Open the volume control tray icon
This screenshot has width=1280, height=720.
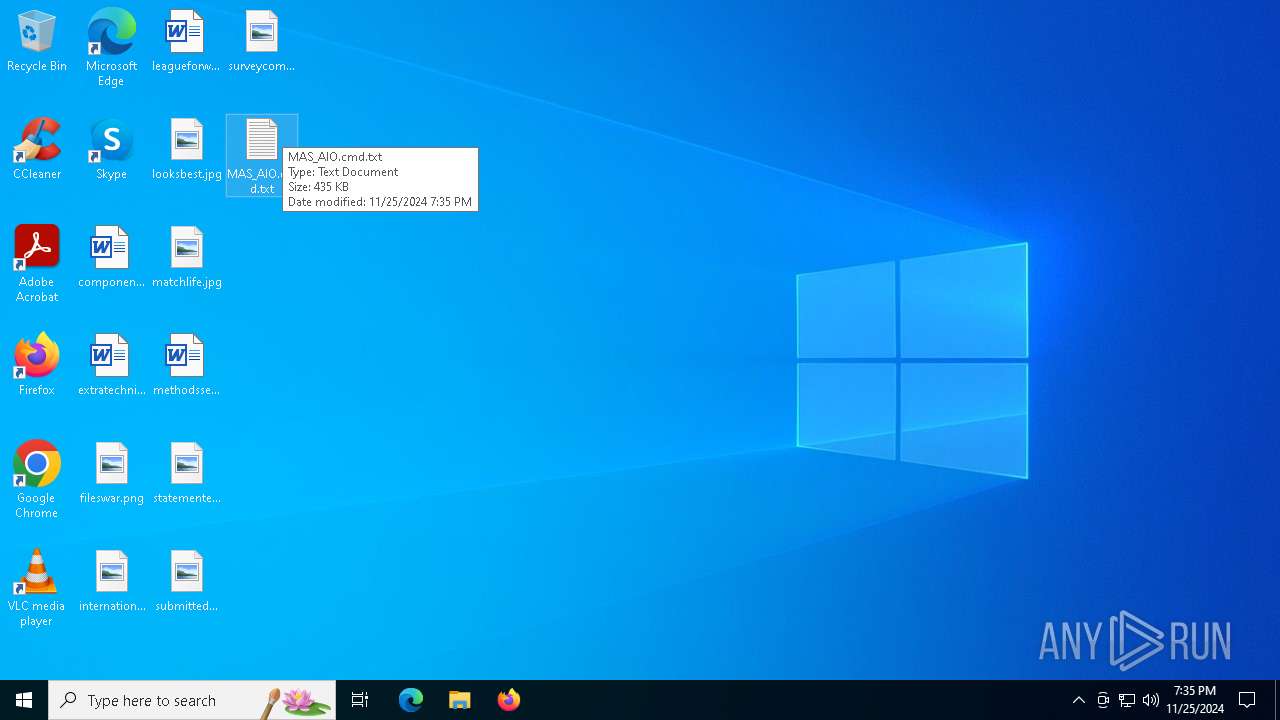tap(1151, 700)
